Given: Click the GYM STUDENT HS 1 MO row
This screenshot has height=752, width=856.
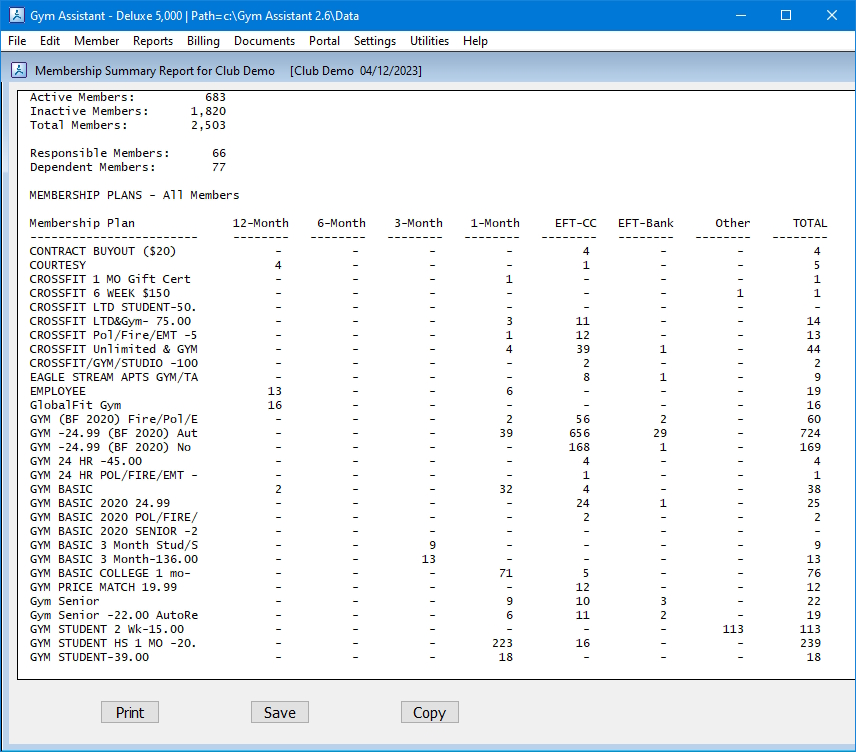Looking at the screenshot, I should point(113,643).
